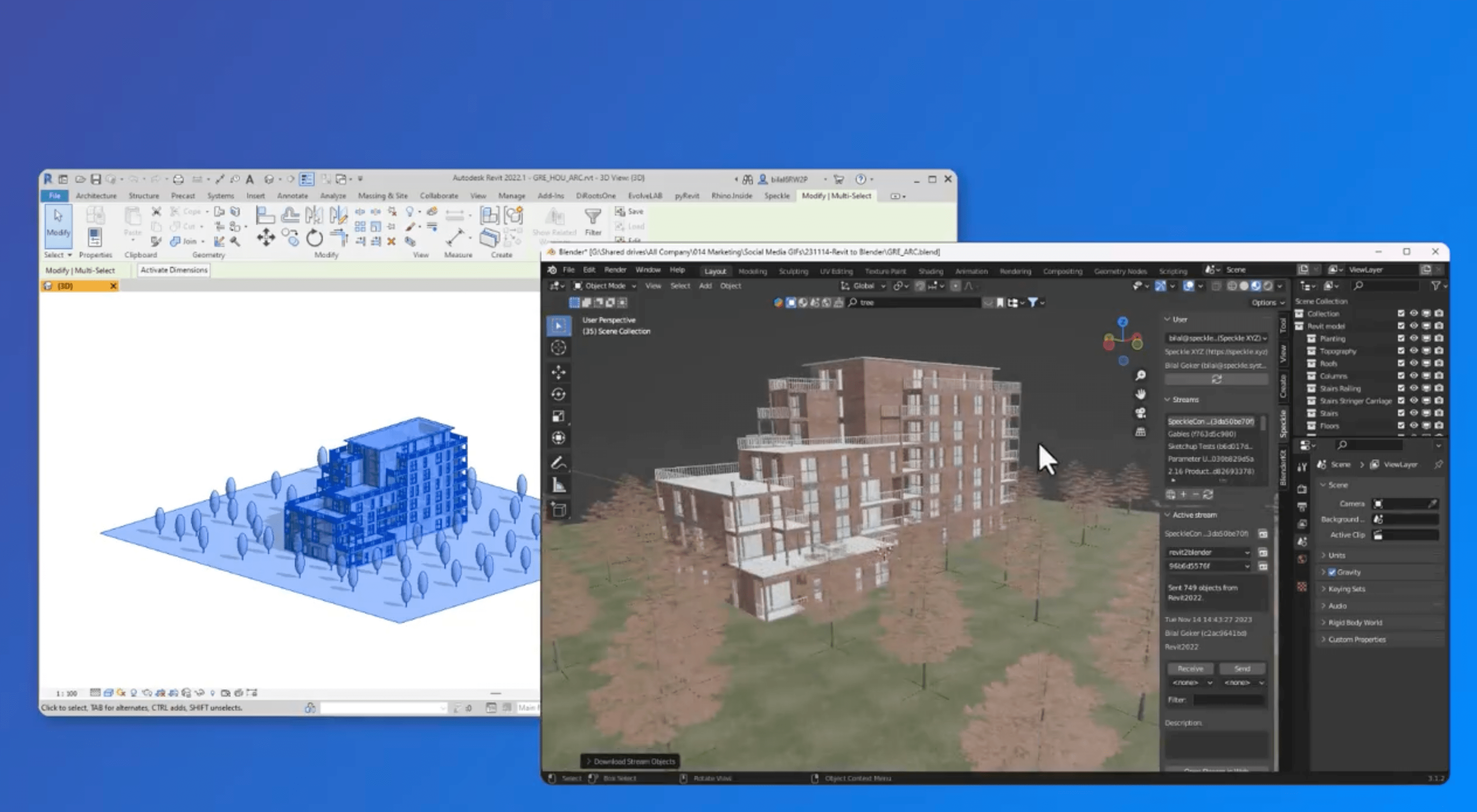Hide the Topography collection in viewport
Image resolution: width=1477 pixels, height=812 pixels.
click(1414, 351)
